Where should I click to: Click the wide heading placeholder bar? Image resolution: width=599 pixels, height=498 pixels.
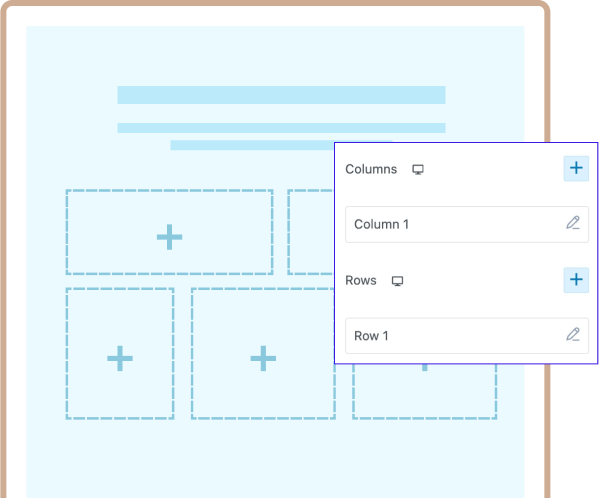click(x=281, y=95)
